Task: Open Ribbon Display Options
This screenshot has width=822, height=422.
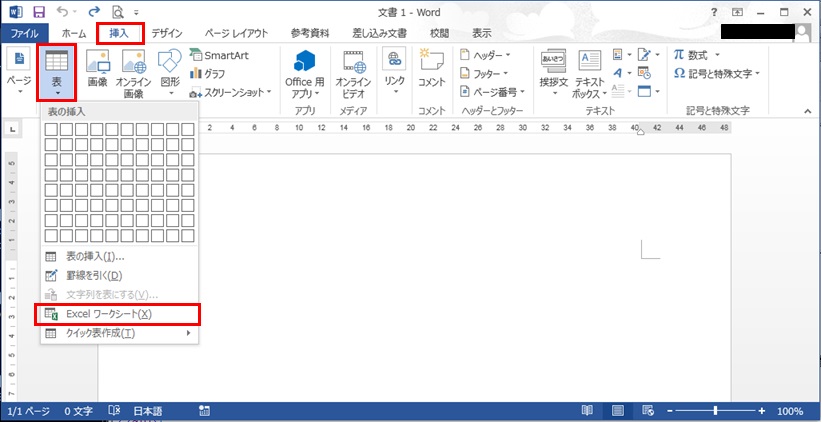Action: (x=738, y=12)
